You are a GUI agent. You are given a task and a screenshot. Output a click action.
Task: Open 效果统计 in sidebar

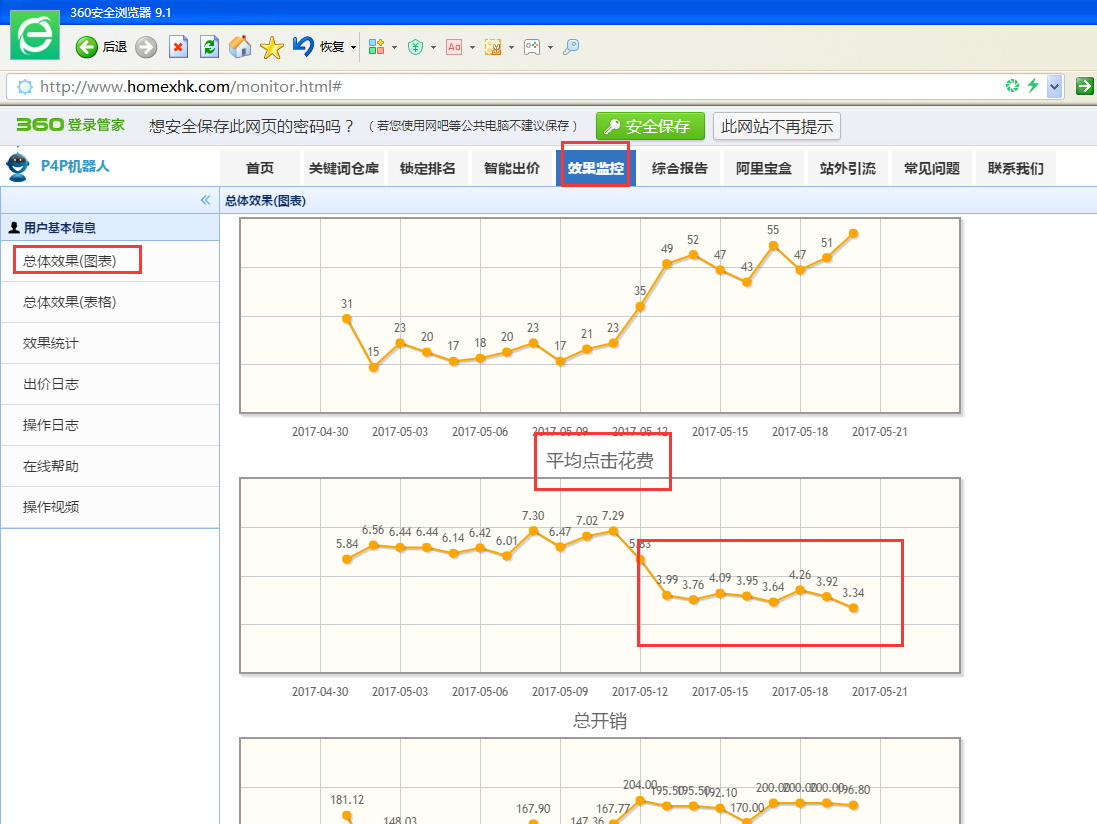[110, 343]
